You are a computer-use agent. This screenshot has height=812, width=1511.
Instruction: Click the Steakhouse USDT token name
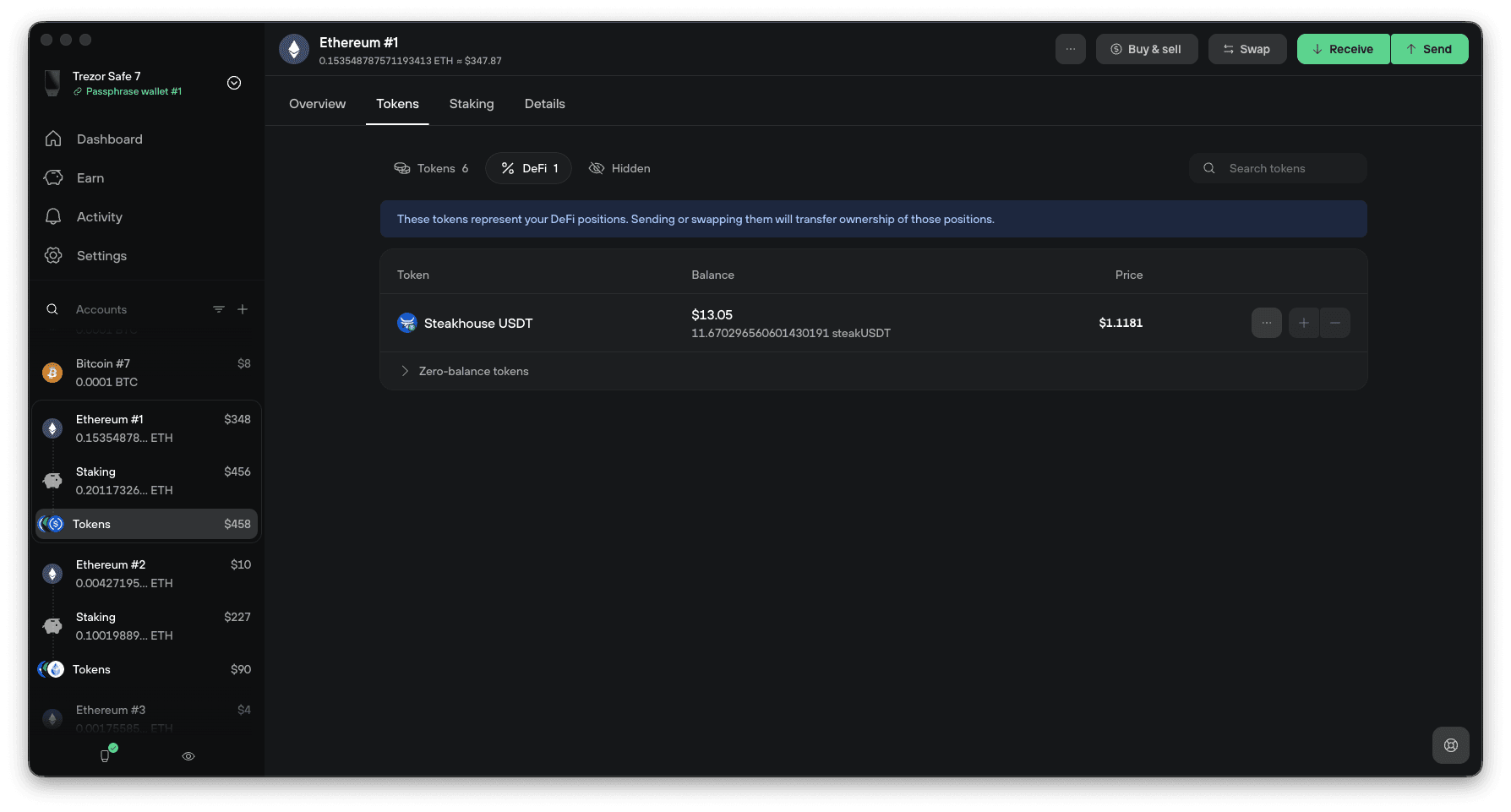[x=478, y=323]
